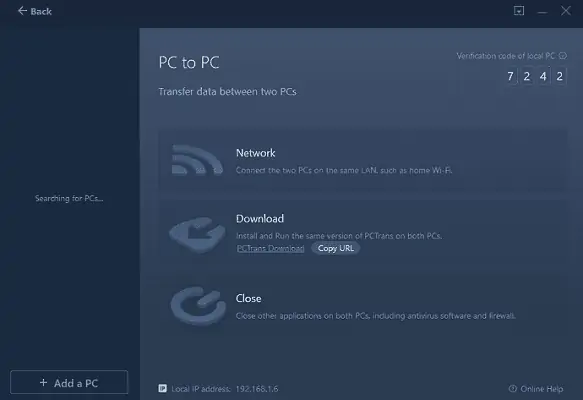Click Add a PC button
583x400 pixels.
pyautogui.click(x=69, y=382)
